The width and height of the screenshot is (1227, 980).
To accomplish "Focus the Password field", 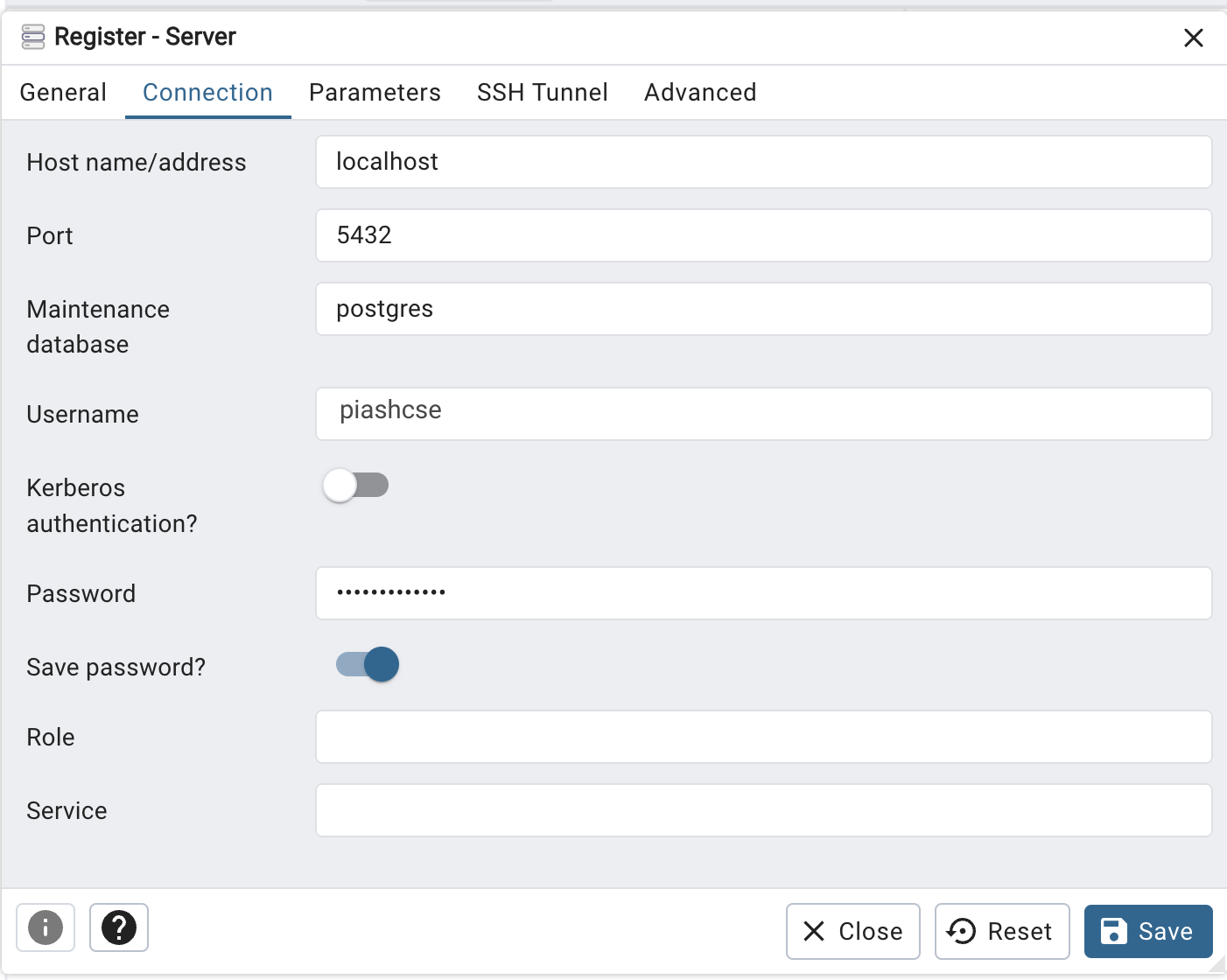I will pos(763,593).
